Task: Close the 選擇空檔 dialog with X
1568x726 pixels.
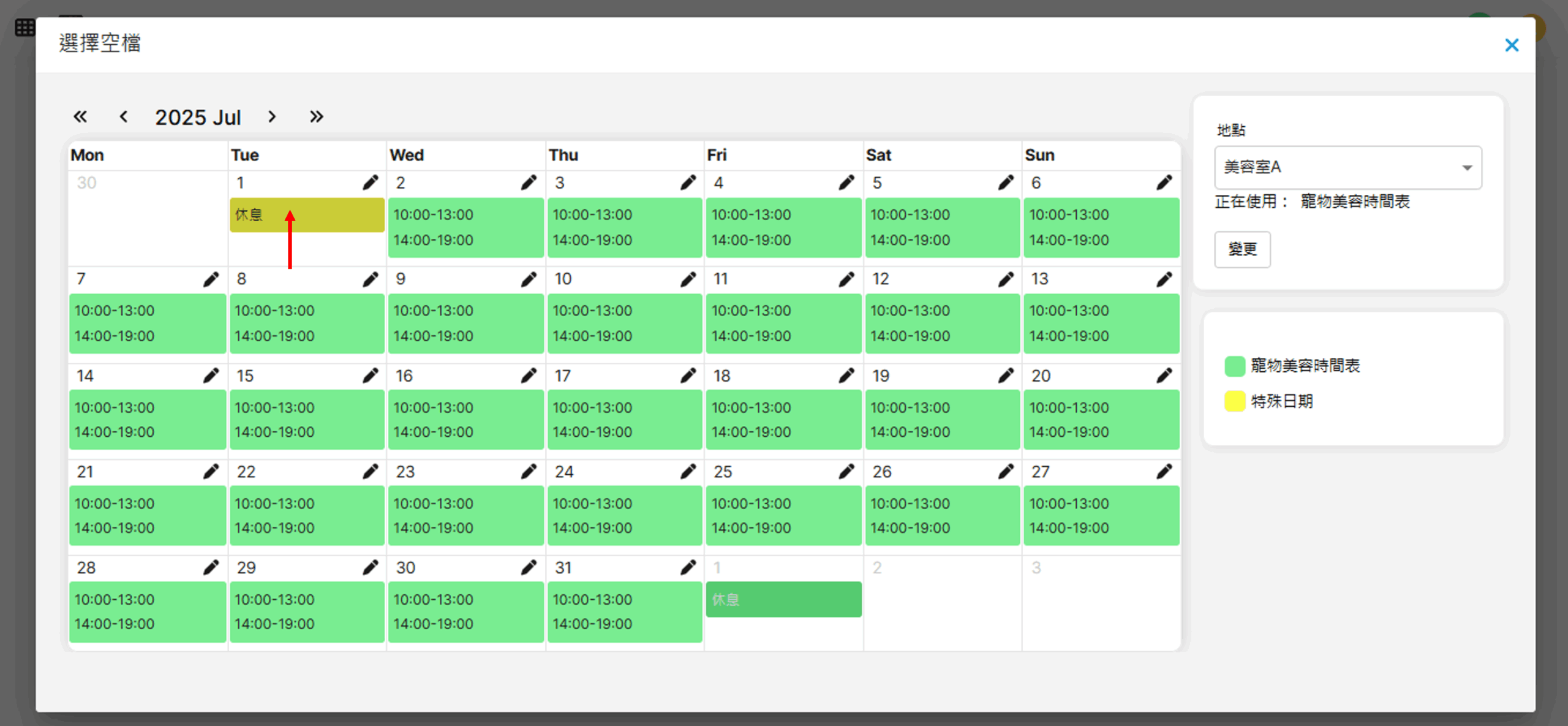Action: (x=1511, y=45)
